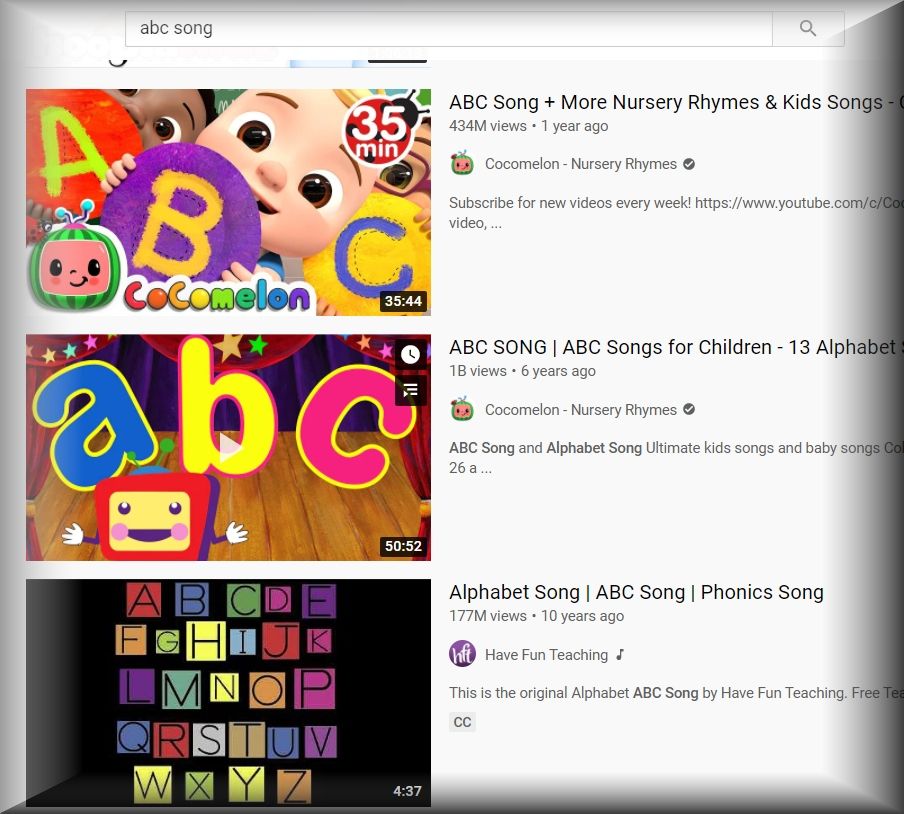The image size is (904, 814).
Task: Click Cocomelon avatar icon of second result
Action: point(462,409)
